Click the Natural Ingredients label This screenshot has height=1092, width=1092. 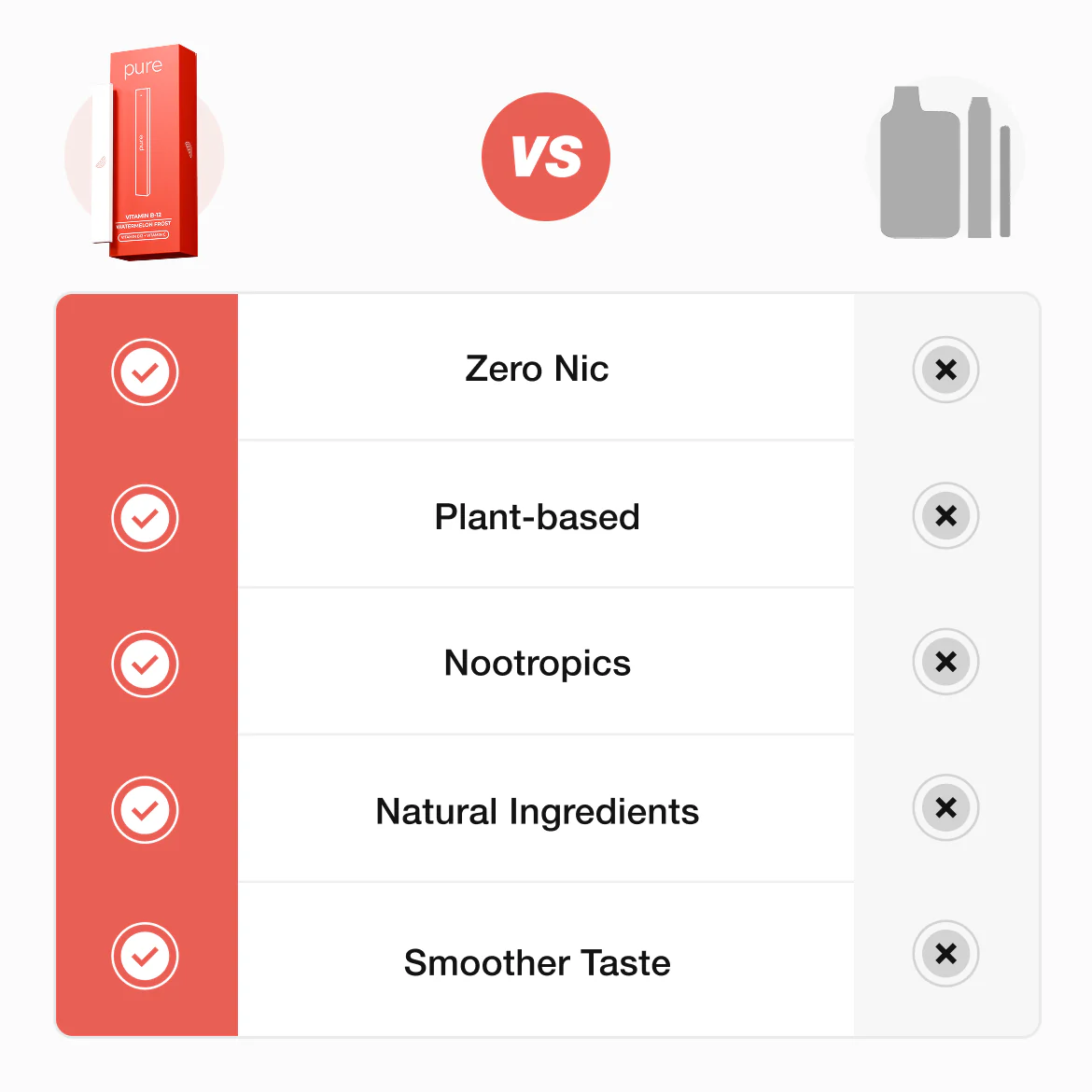click(x=537, y=812)
